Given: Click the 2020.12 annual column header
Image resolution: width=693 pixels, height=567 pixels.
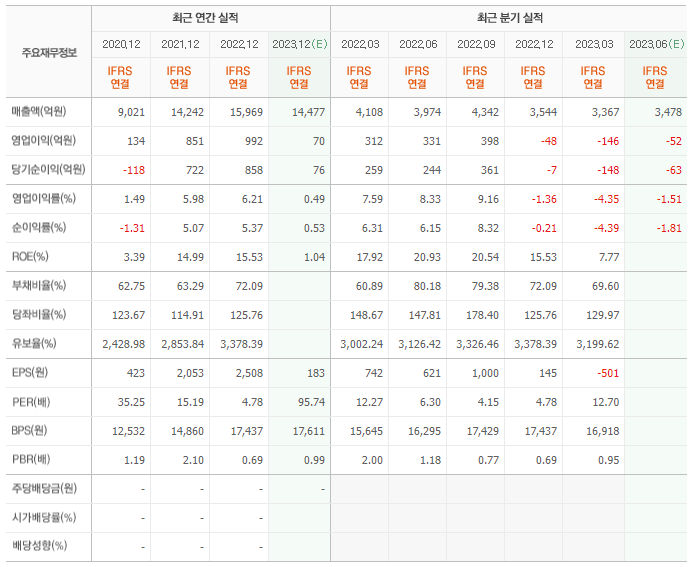Looking at the screenshot, I should point(121,44).
